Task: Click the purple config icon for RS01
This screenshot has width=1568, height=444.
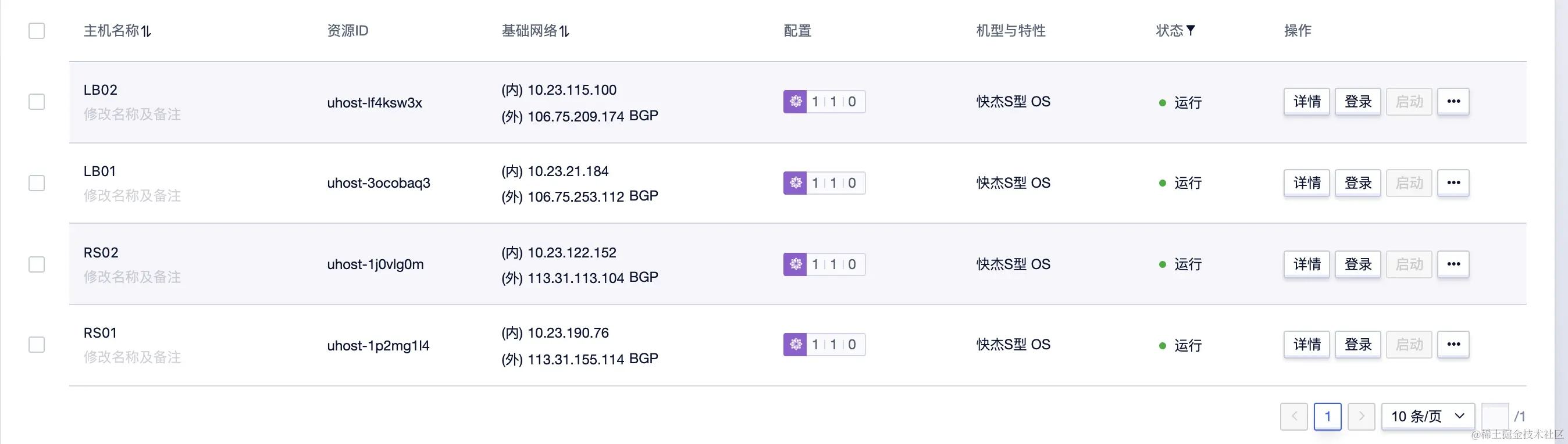Action: 795,345
